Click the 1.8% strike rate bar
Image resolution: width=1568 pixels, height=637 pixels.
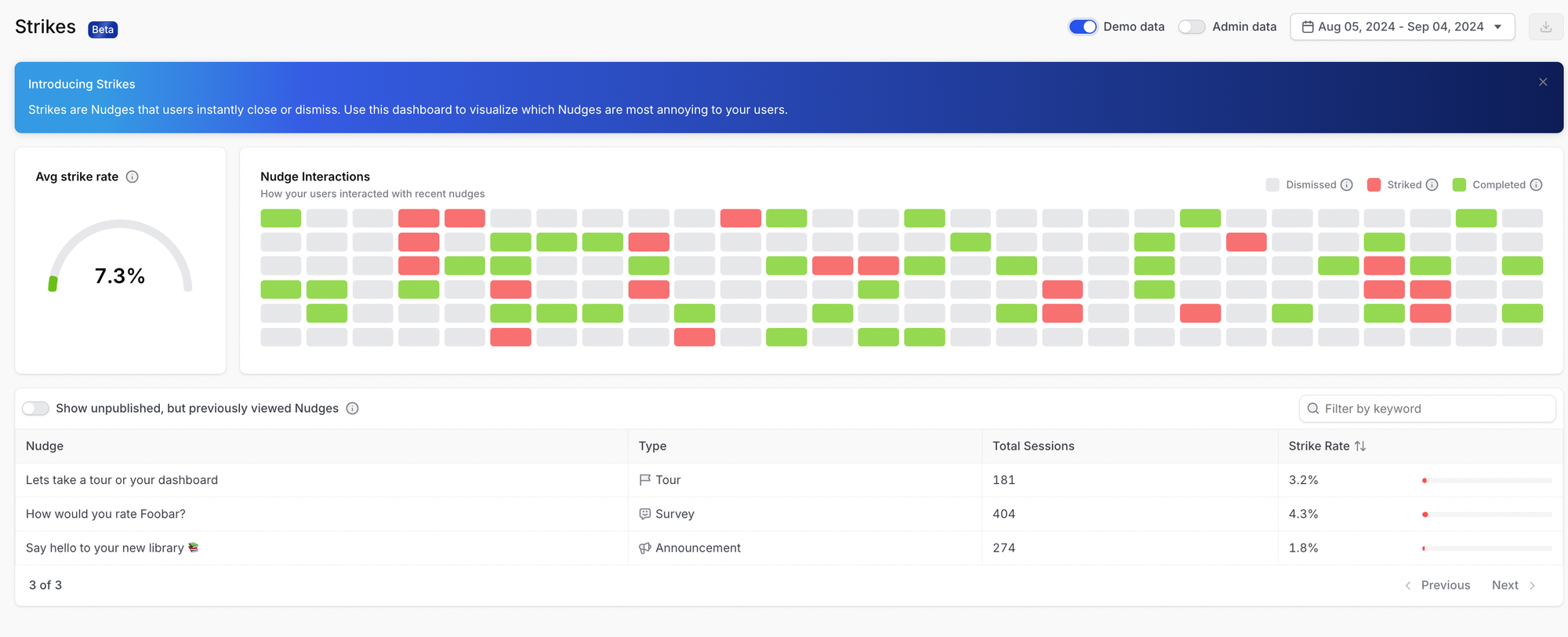(x=1487, y=548)
